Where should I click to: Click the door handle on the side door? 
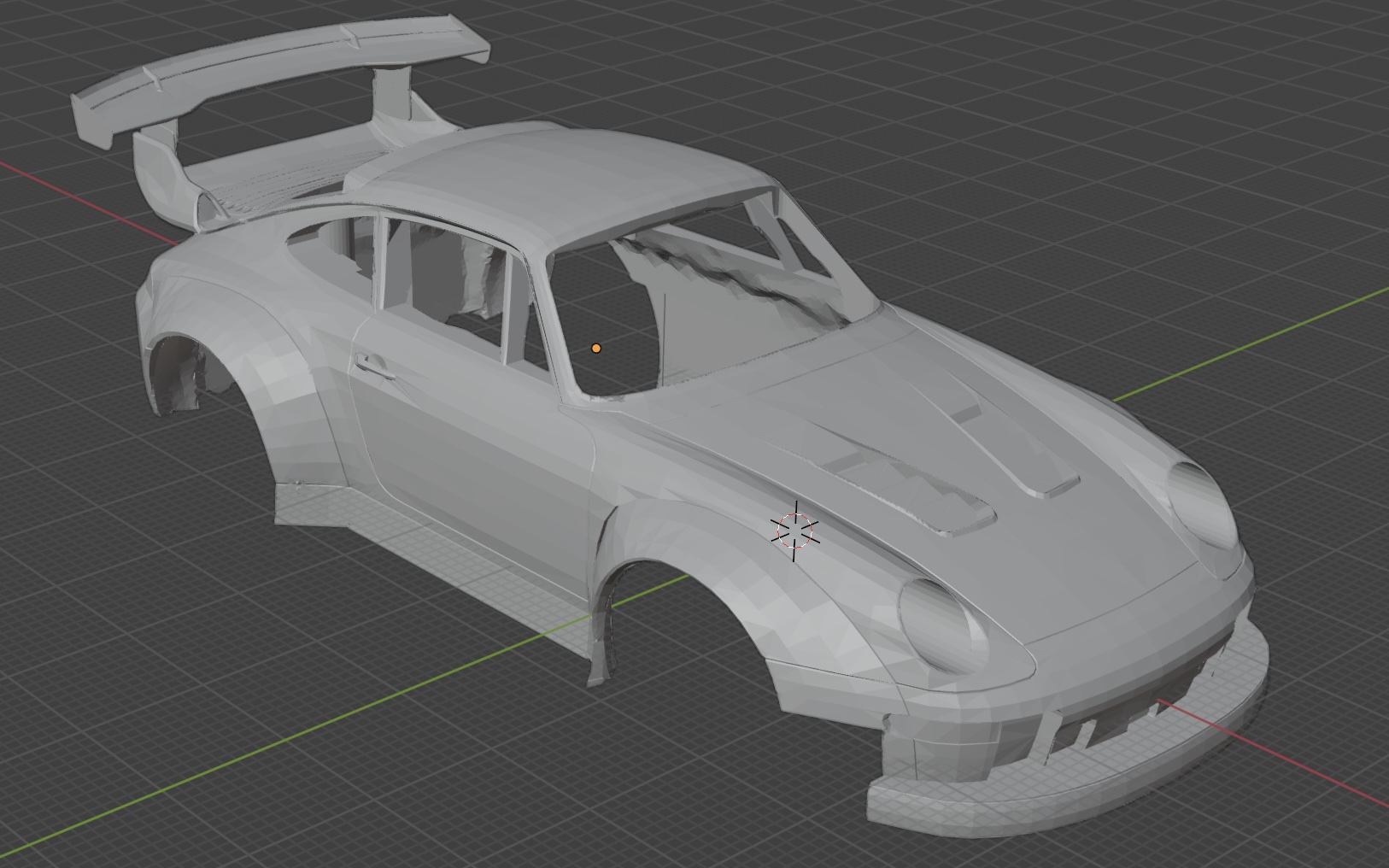[374, 364]
